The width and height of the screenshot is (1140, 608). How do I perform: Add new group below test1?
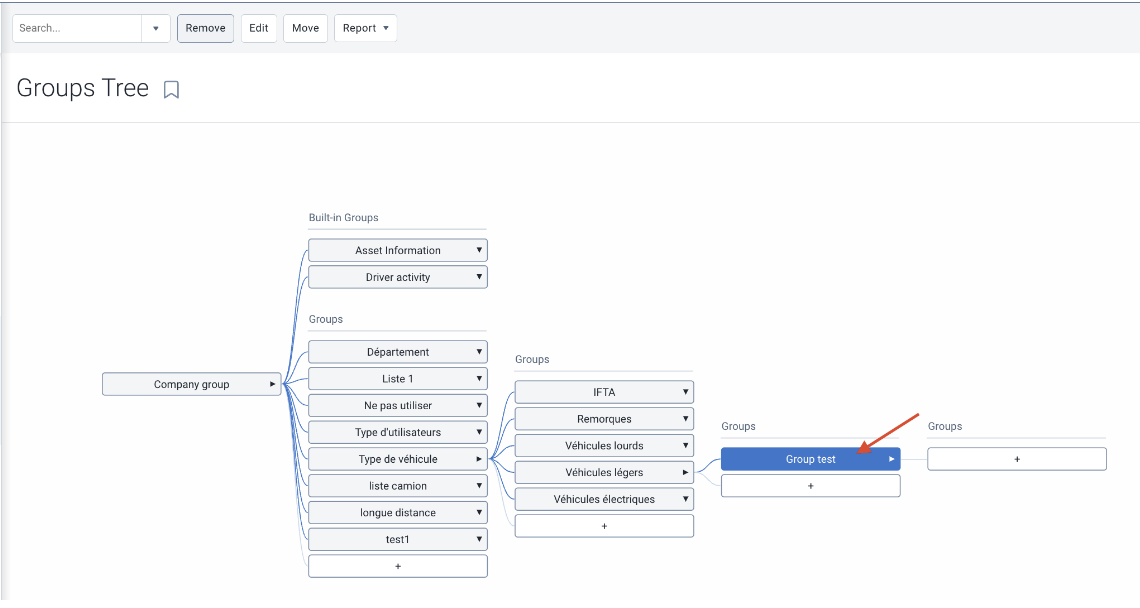(x=398, y=567)
